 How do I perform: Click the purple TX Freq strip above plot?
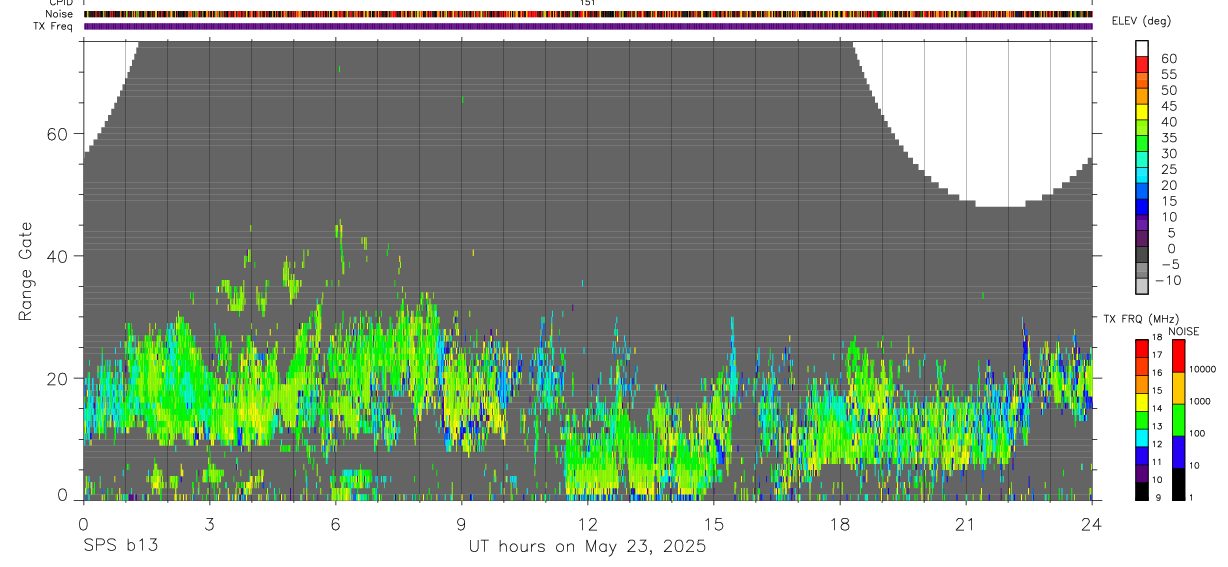(x=587, y=26)
